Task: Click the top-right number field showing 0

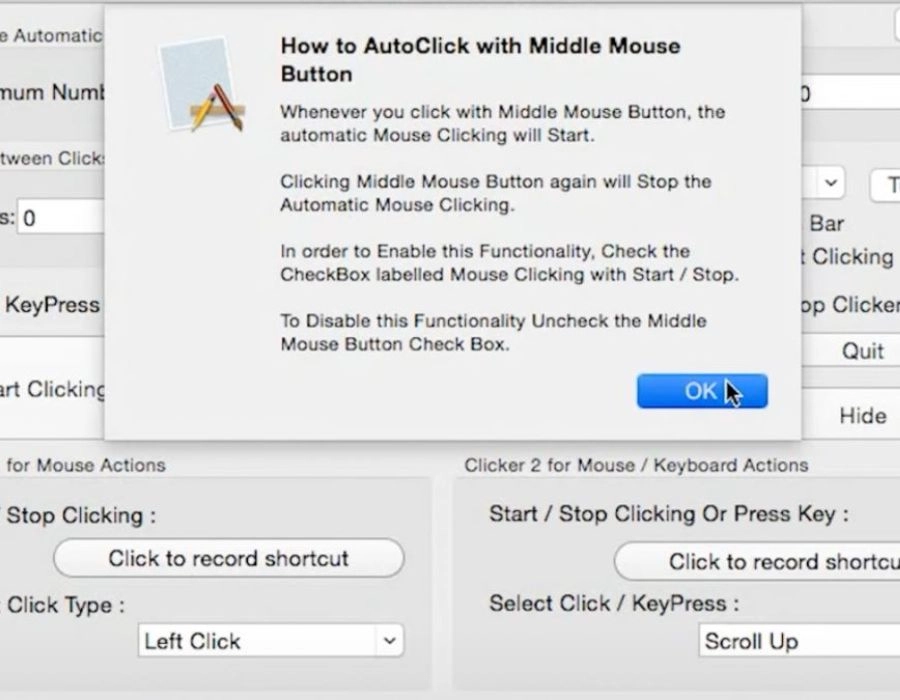Action: 850,95
